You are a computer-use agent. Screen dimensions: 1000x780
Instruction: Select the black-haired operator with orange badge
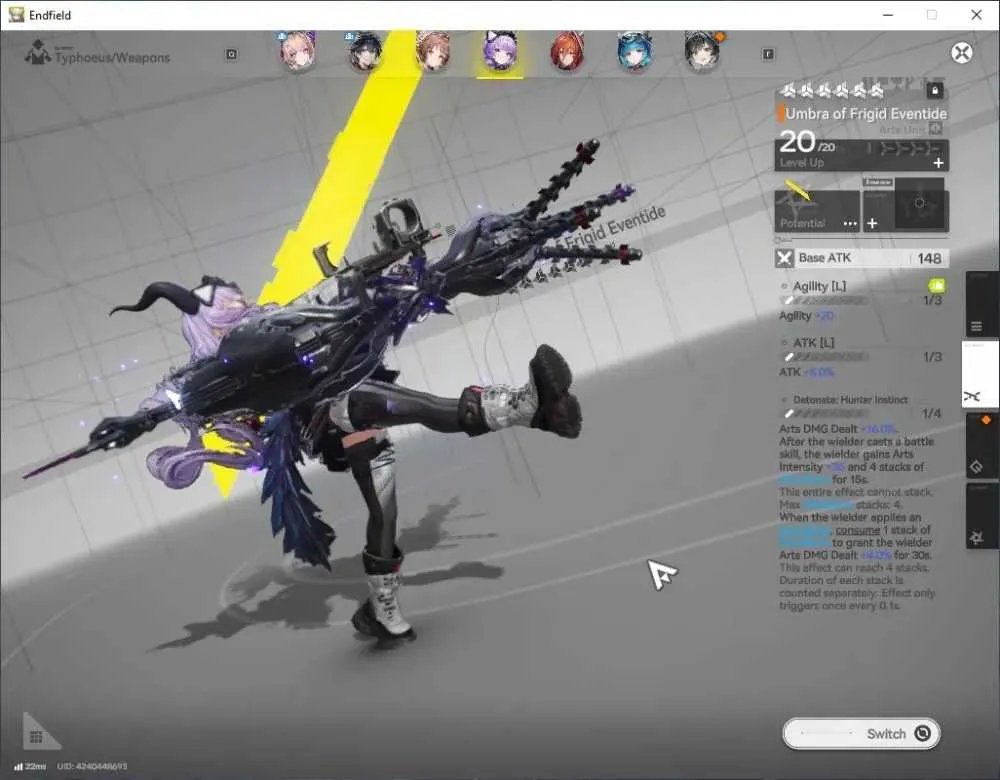(x=702, y=51)
